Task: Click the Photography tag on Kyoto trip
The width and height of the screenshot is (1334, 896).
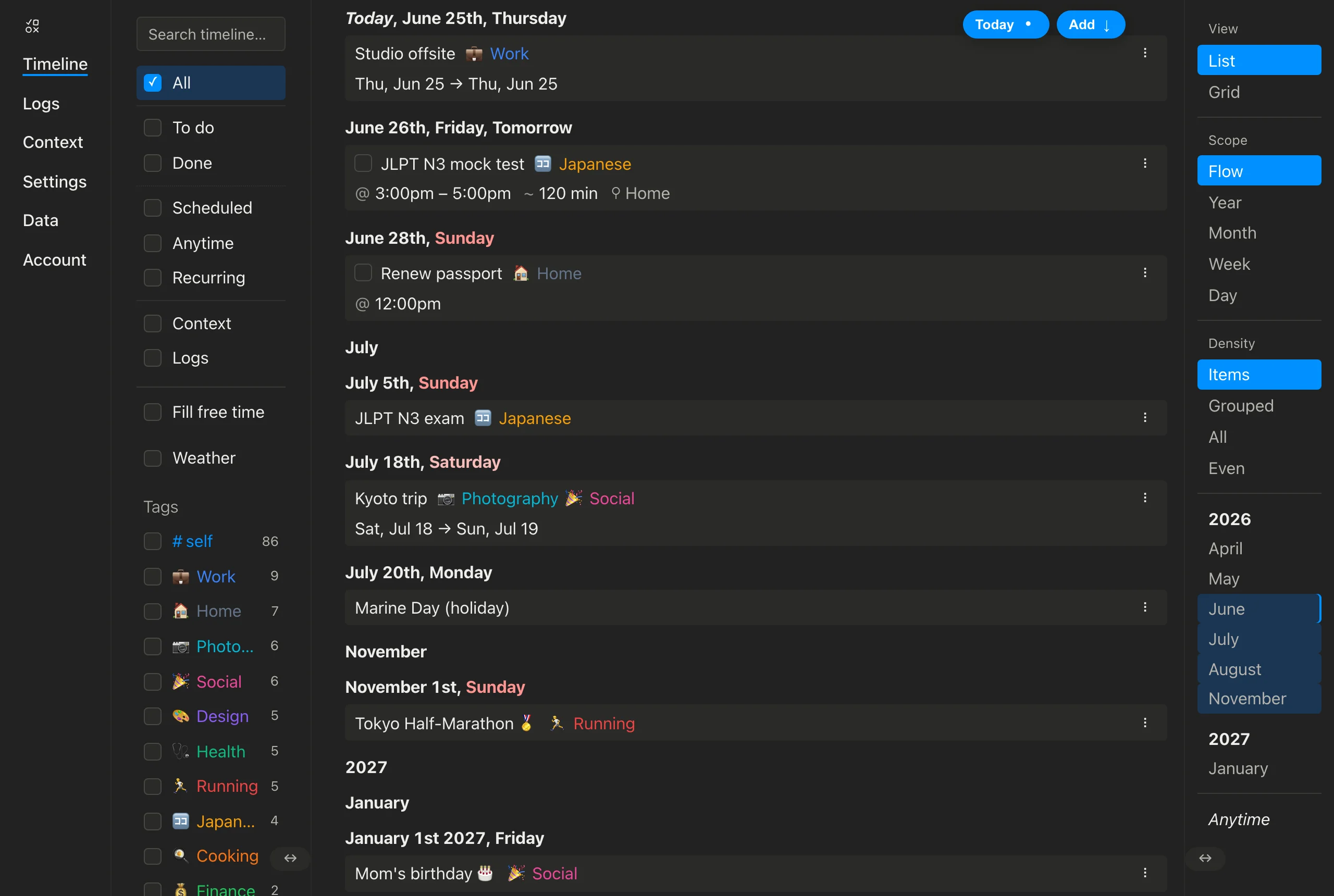Action: click(510, 499)
